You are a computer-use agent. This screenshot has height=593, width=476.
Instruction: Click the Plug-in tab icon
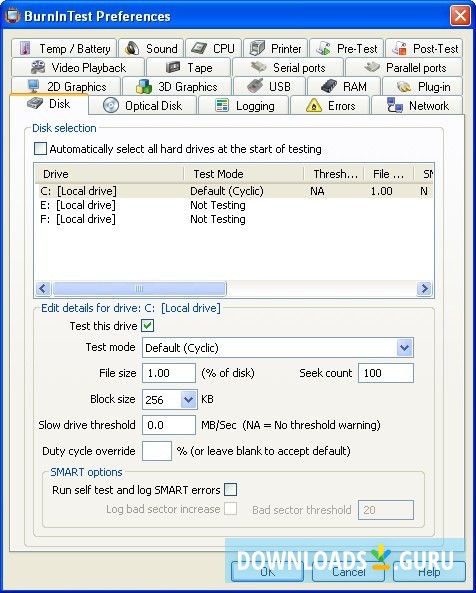coord(404,87)
